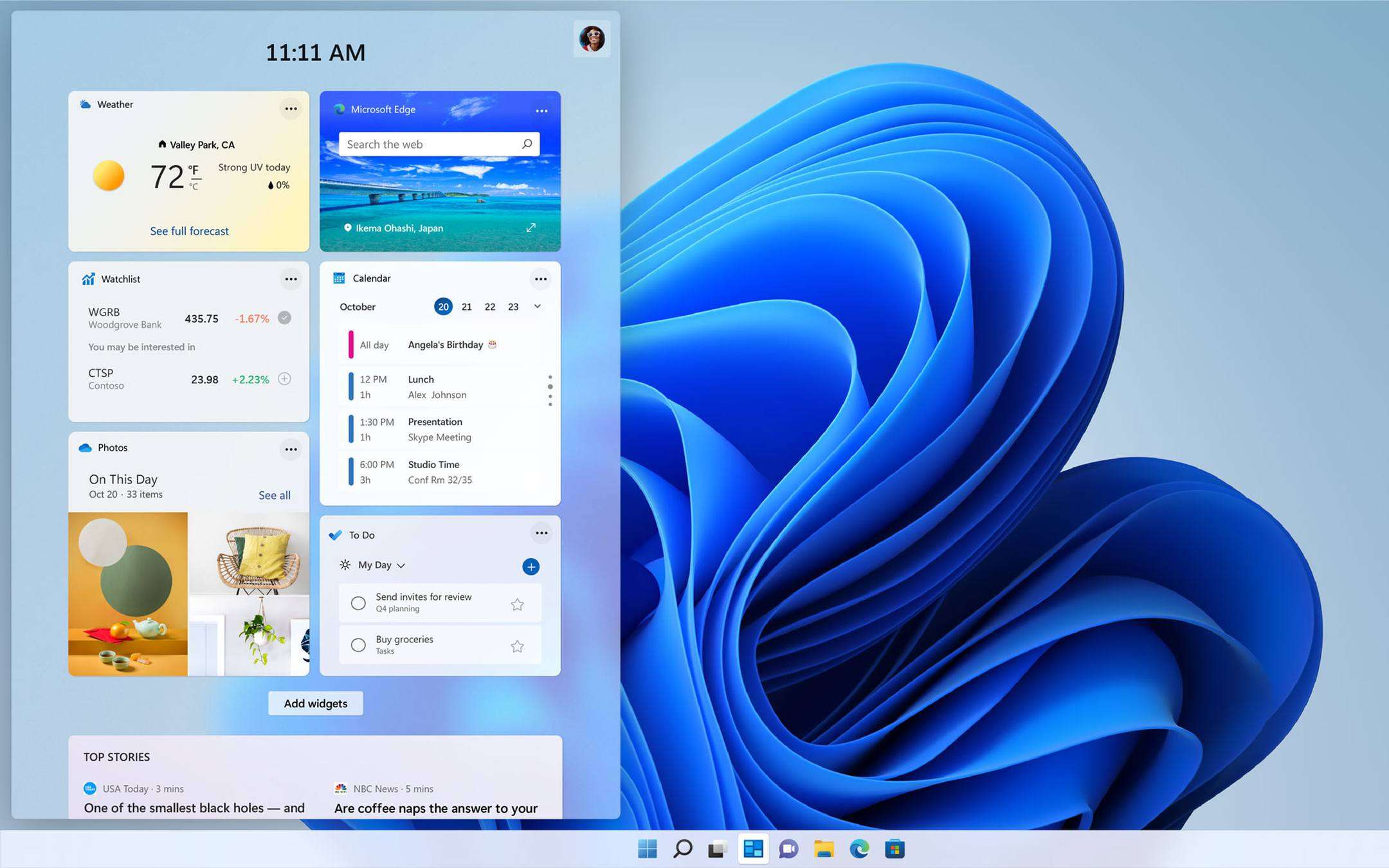Open the My Day list dropdown
This screenshot has width=1389, height=868.
[401, 565]
